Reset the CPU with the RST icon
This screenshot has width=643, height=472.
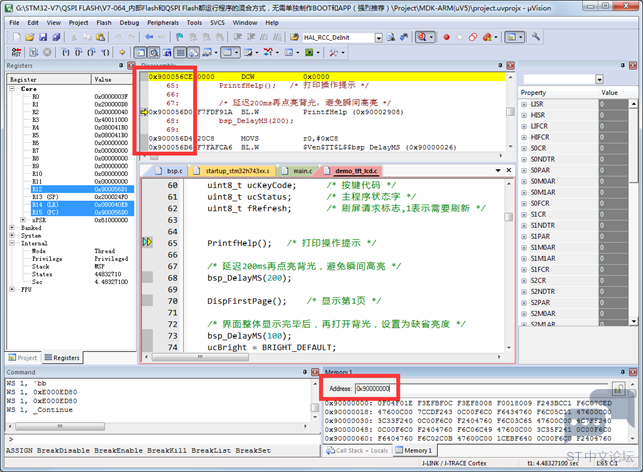coord(16,52)
